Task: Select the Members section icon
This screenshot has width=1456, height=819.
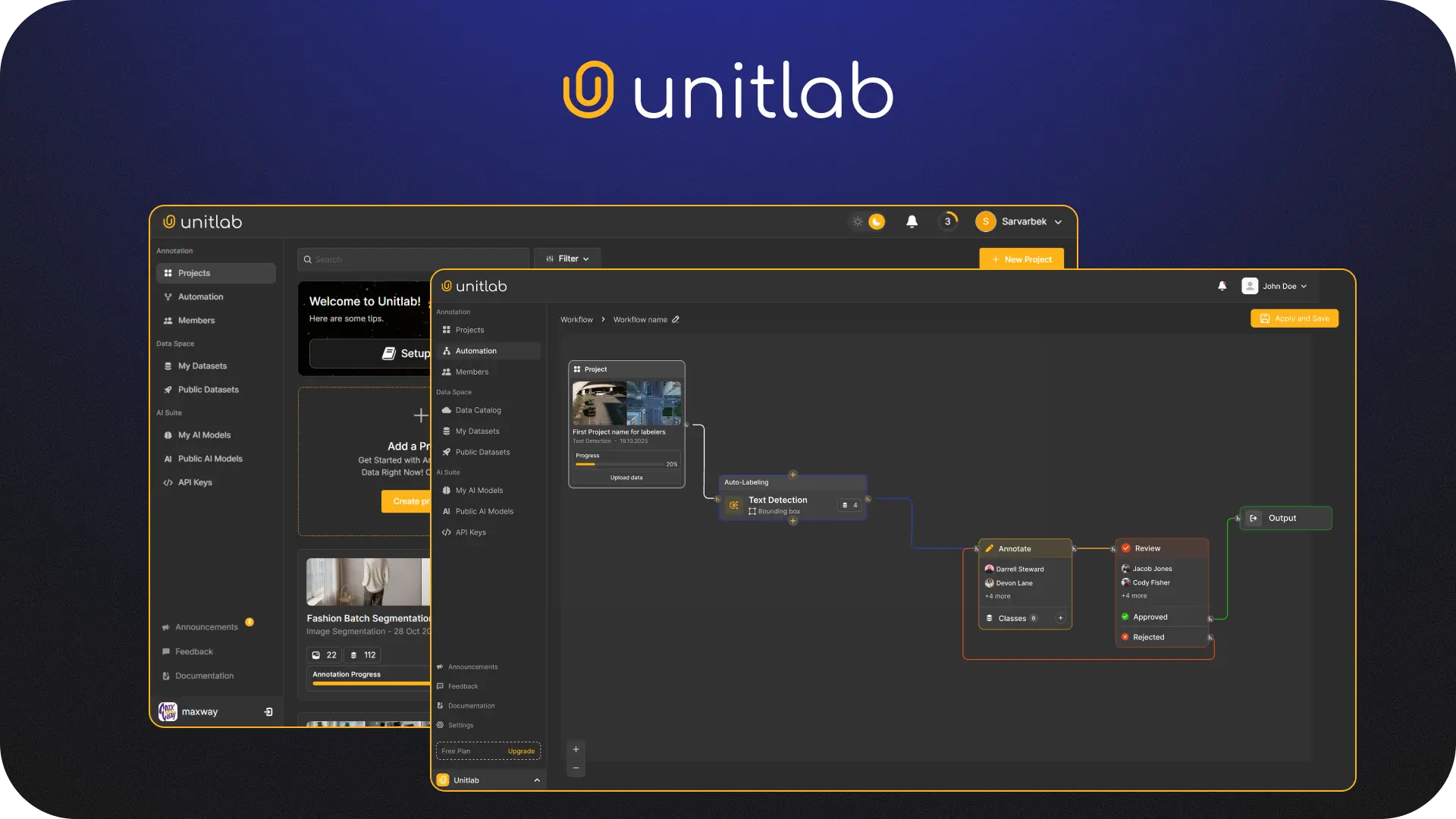Action: [x=446, y=372]
